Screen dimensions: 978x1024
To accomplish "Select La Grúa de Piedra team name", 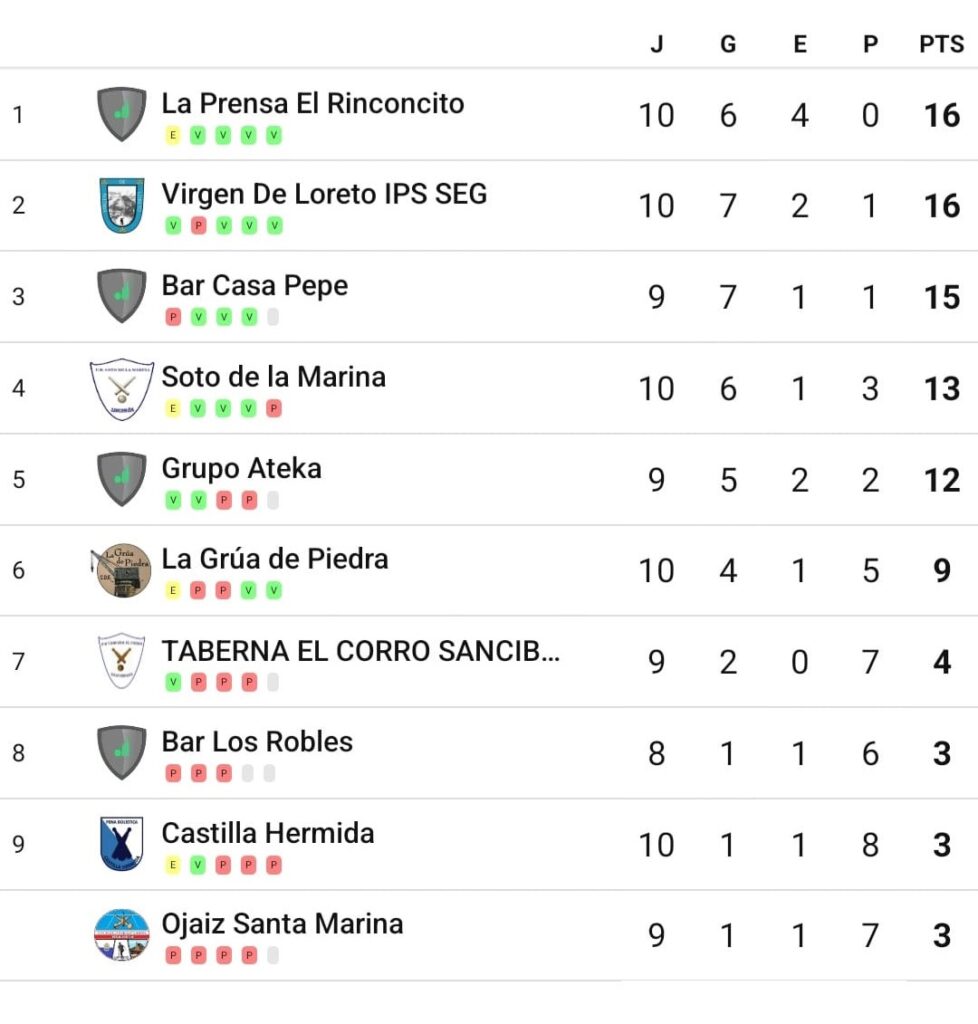I will pyautogui.click(x=275, y=559).
